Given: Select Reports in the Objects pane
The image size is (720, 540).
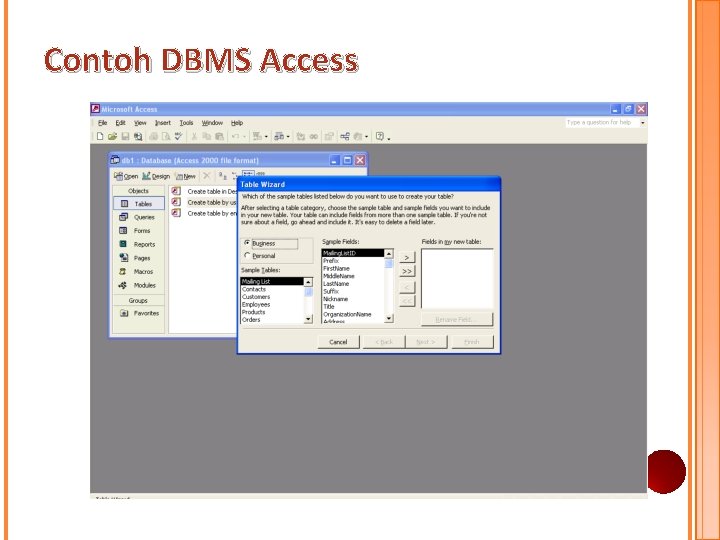Looking at the screenshot, I should pos(139,244).
